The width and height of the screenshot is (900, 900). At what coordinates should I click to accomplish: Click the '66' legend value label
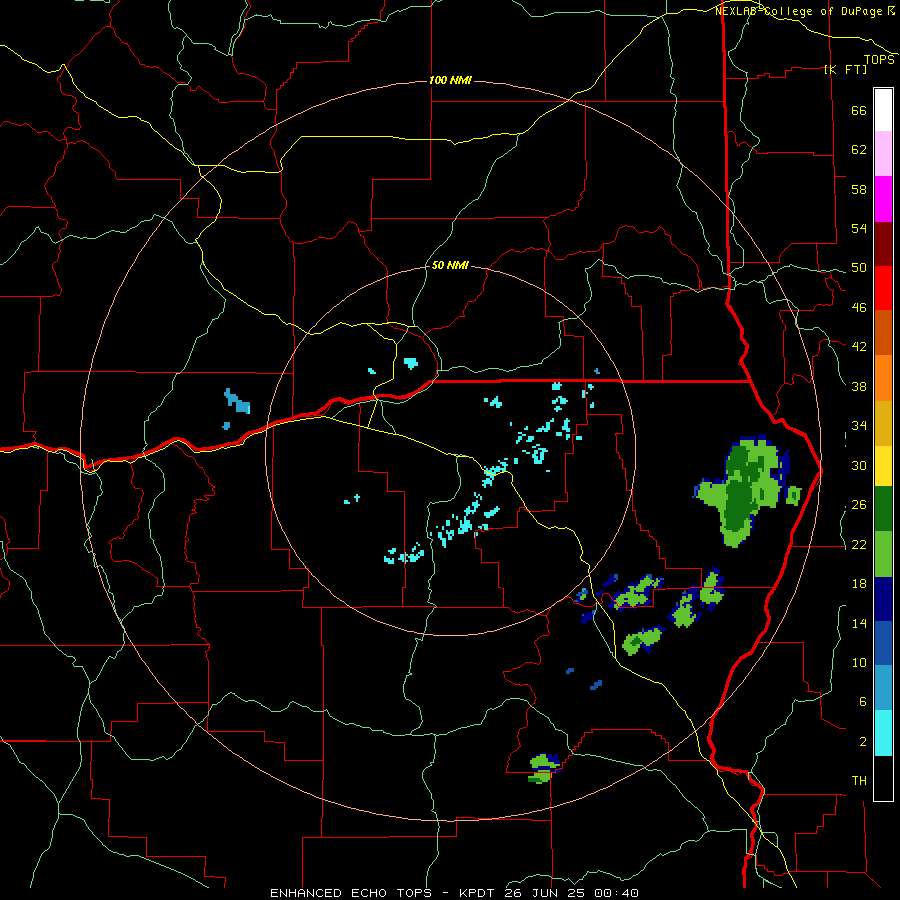pos(859,111)
